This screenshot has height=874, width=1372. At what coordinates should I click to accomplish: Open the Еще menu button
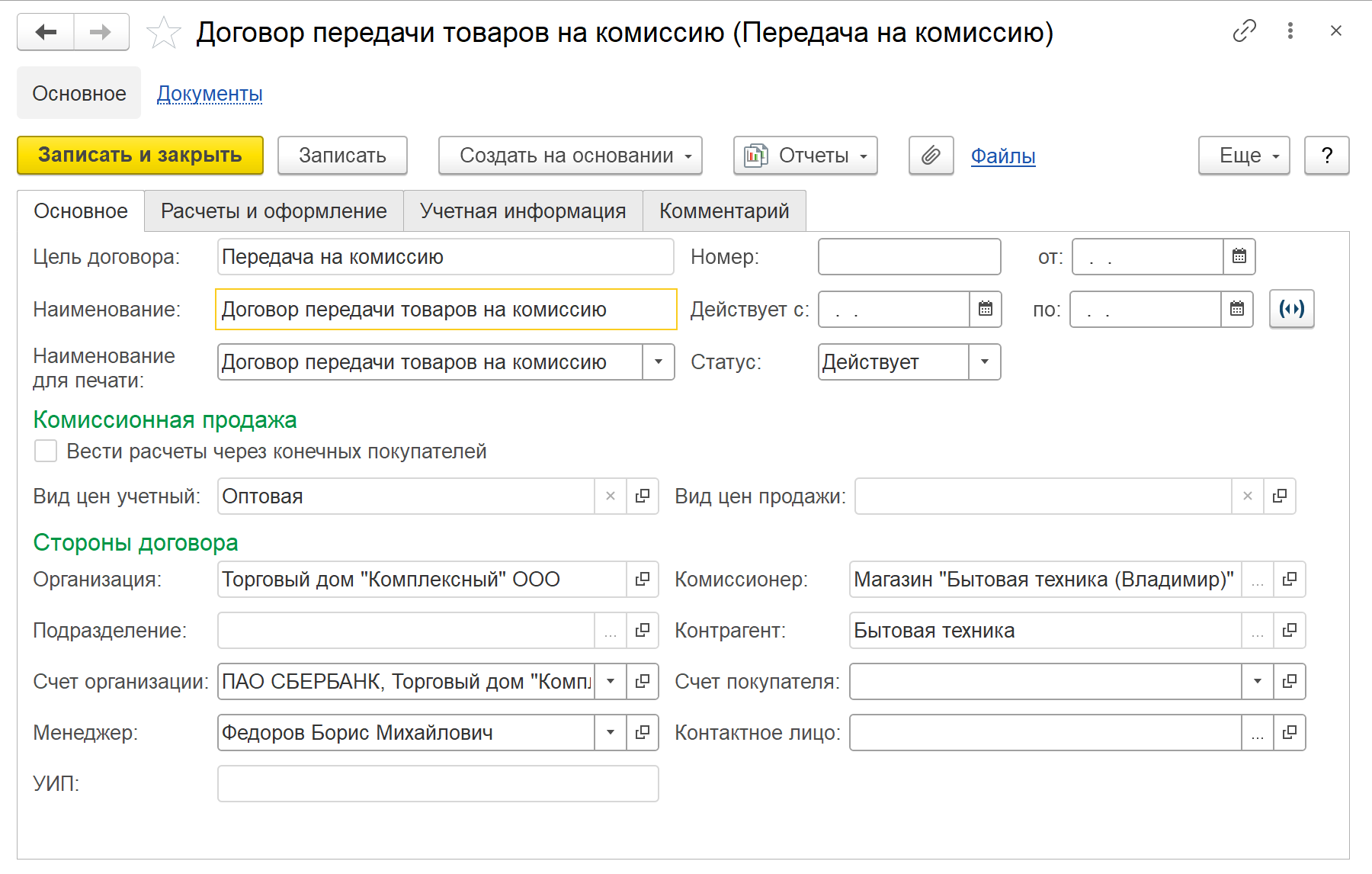(x=1243, y=156)
